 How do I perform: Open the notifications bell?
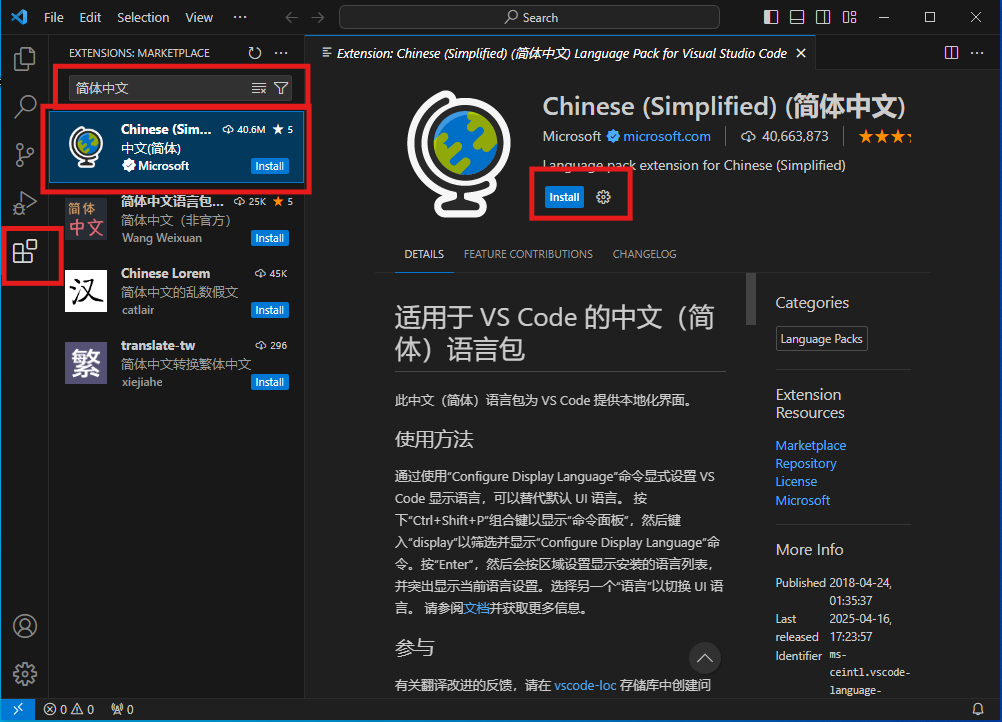point(978,709)
